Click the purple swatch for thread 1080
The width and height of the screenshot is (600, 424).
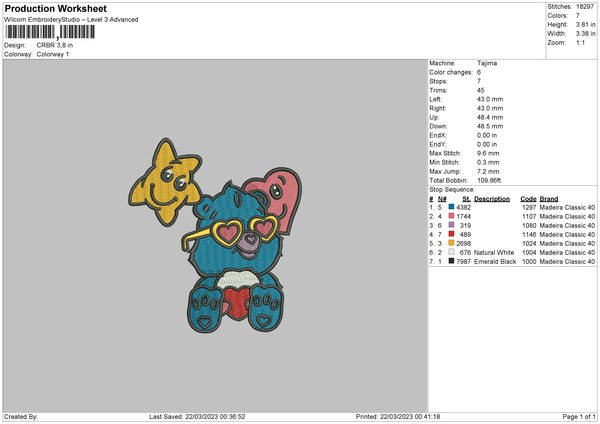click(x=451, y=225)
